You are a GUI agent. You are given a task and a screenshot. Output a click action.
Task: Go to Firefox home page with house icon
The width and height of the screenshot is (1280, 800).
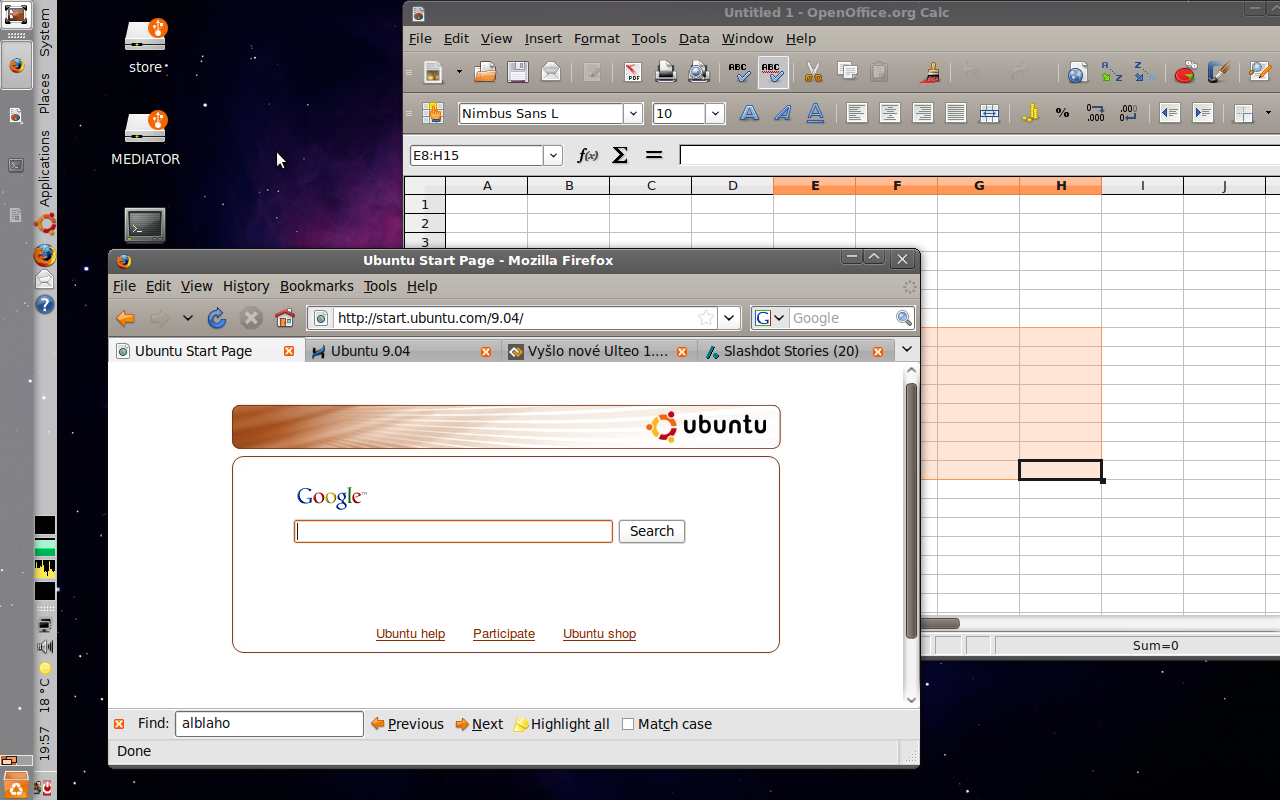[x=285, y=318]
